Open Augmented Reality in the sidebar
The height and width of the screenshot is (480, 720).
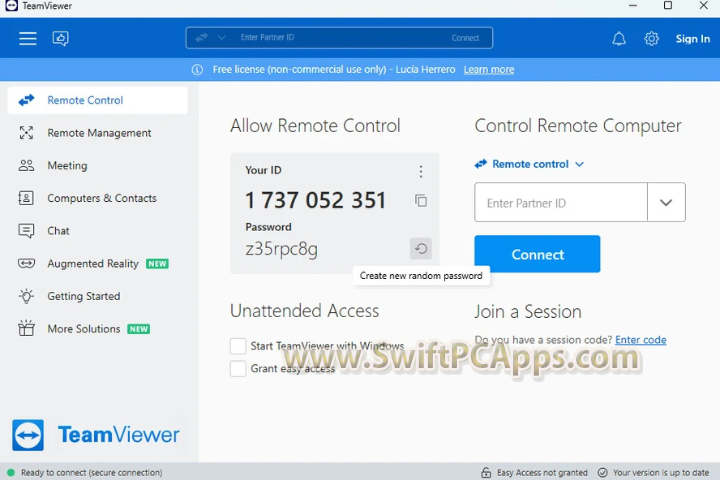(x=98, y=264)
